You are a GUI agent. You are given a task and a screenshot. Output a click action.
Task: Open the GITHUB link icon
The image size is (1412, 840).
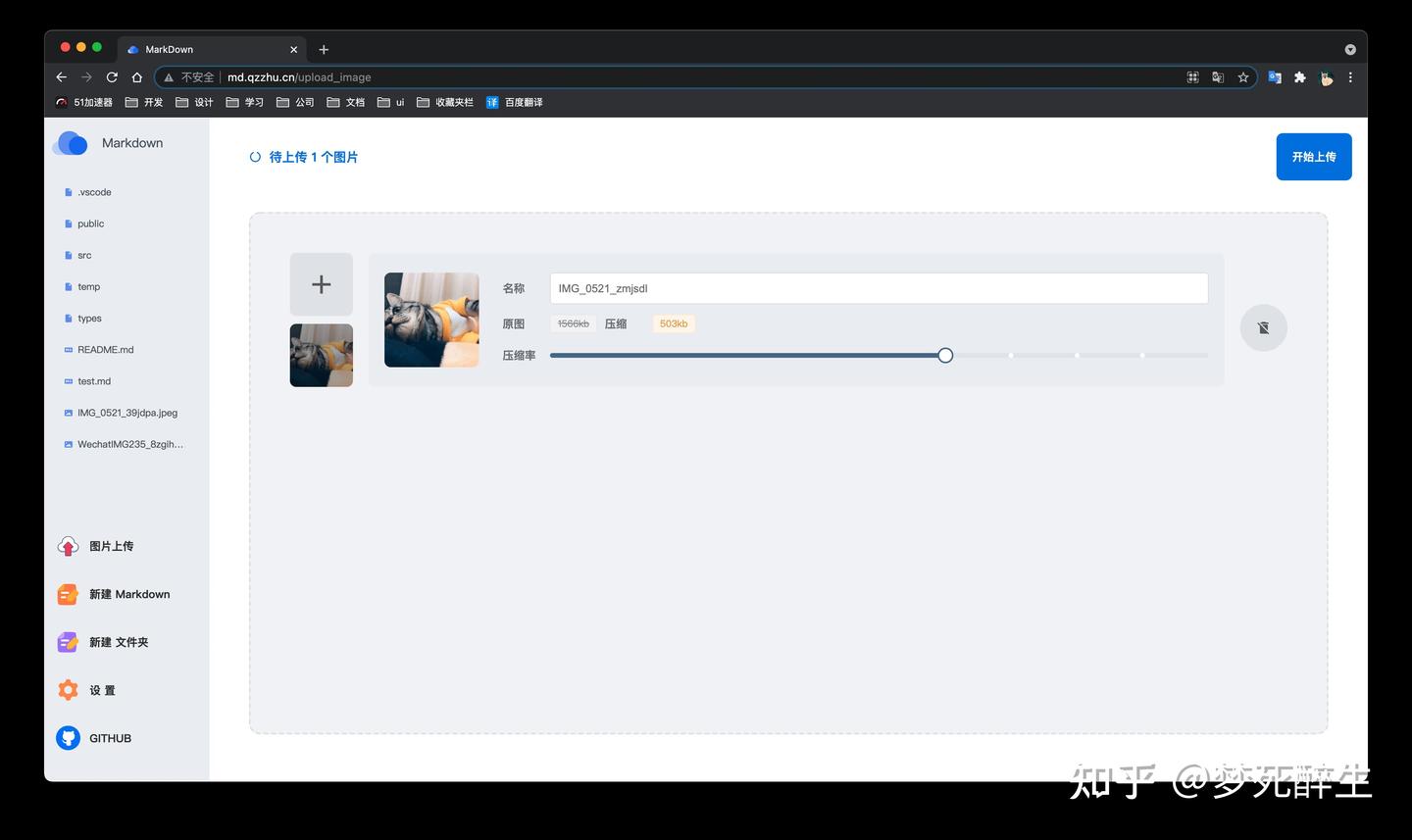tap(68, 738)
